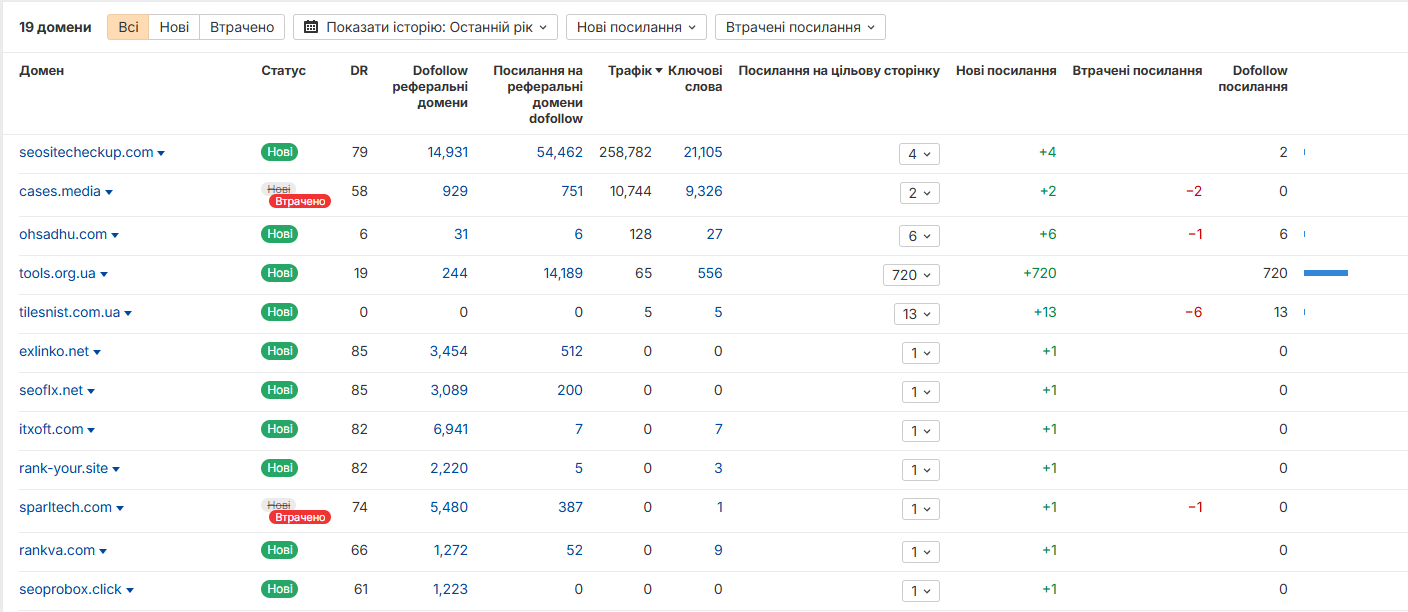Open the Втрачені посилання filter dropdown

(x=800, y=27)
